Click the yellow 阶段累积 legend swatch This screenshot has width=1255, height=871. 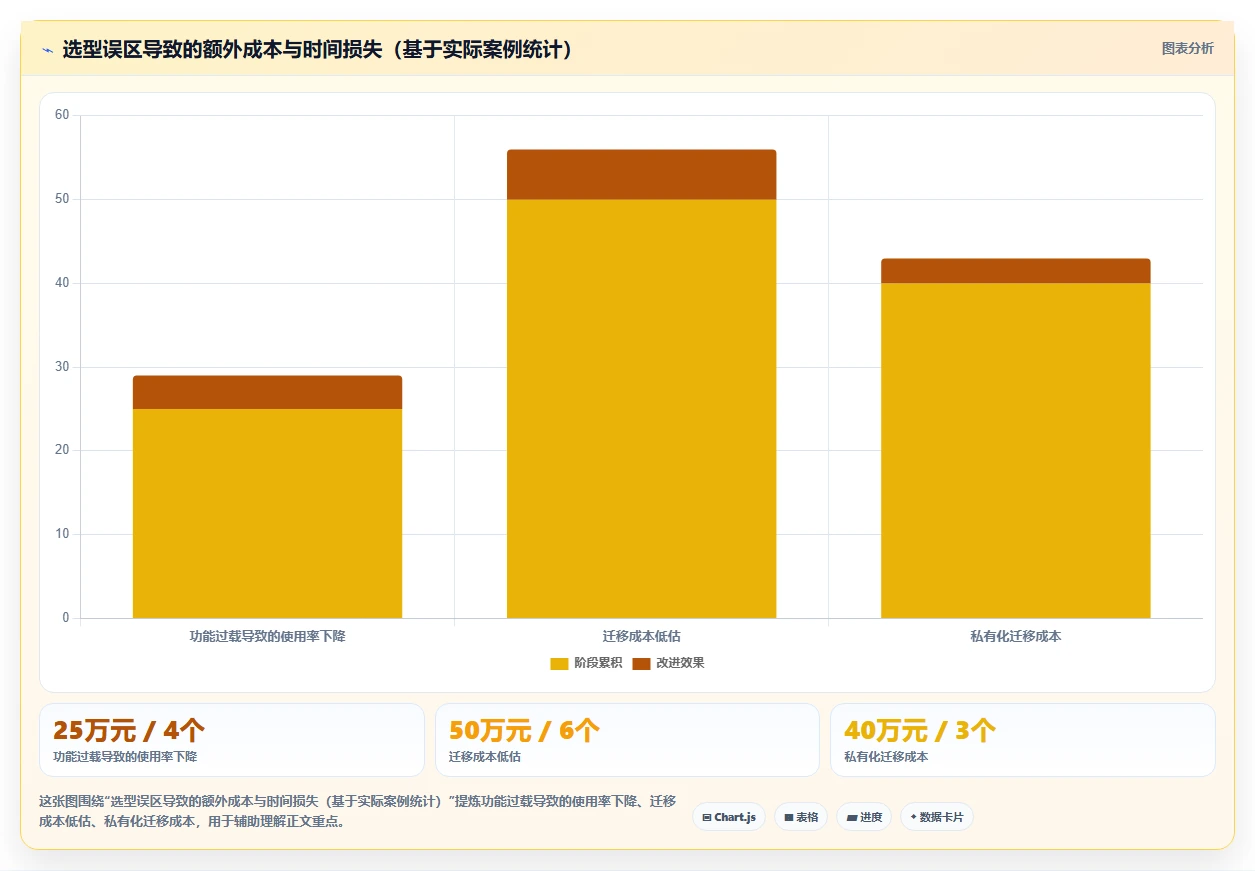coord(559,663)
